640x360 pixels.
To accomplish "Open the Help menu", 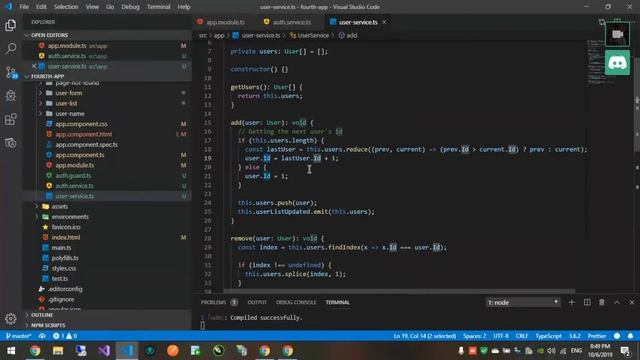I will click(184, 7).
